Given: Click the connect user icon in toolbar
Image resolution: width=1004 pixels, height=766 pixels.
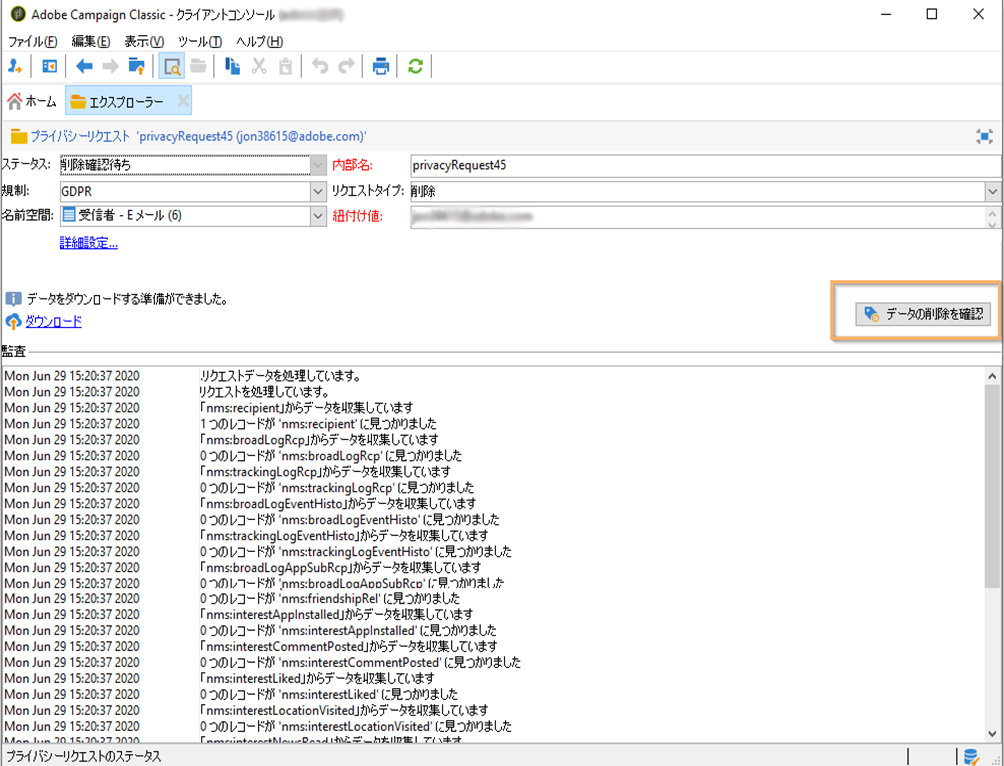Looking at the screenshot, I should (15, 65).
